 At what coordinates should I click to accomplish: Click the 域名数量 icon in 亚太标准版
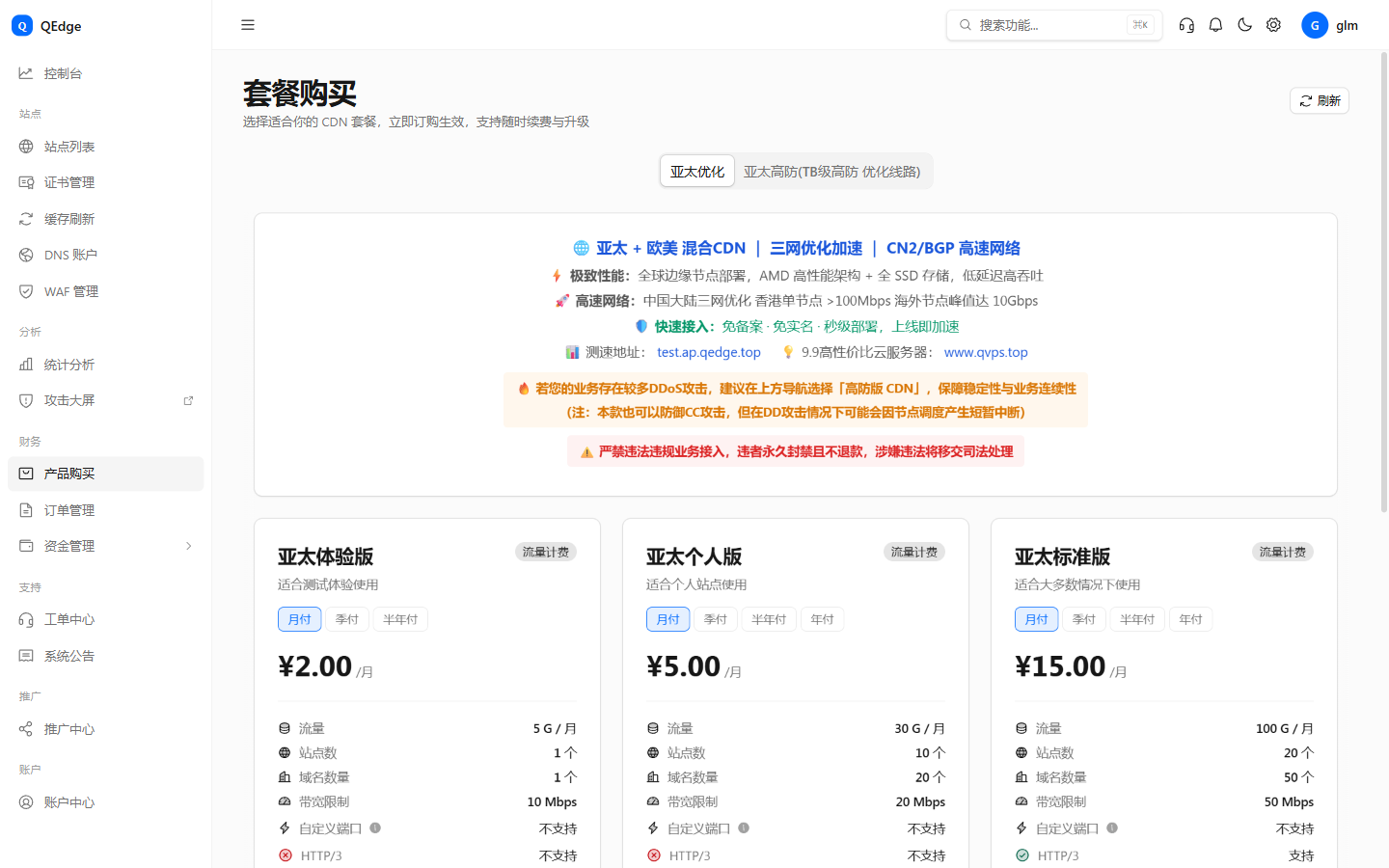(x=1021, y=777)
